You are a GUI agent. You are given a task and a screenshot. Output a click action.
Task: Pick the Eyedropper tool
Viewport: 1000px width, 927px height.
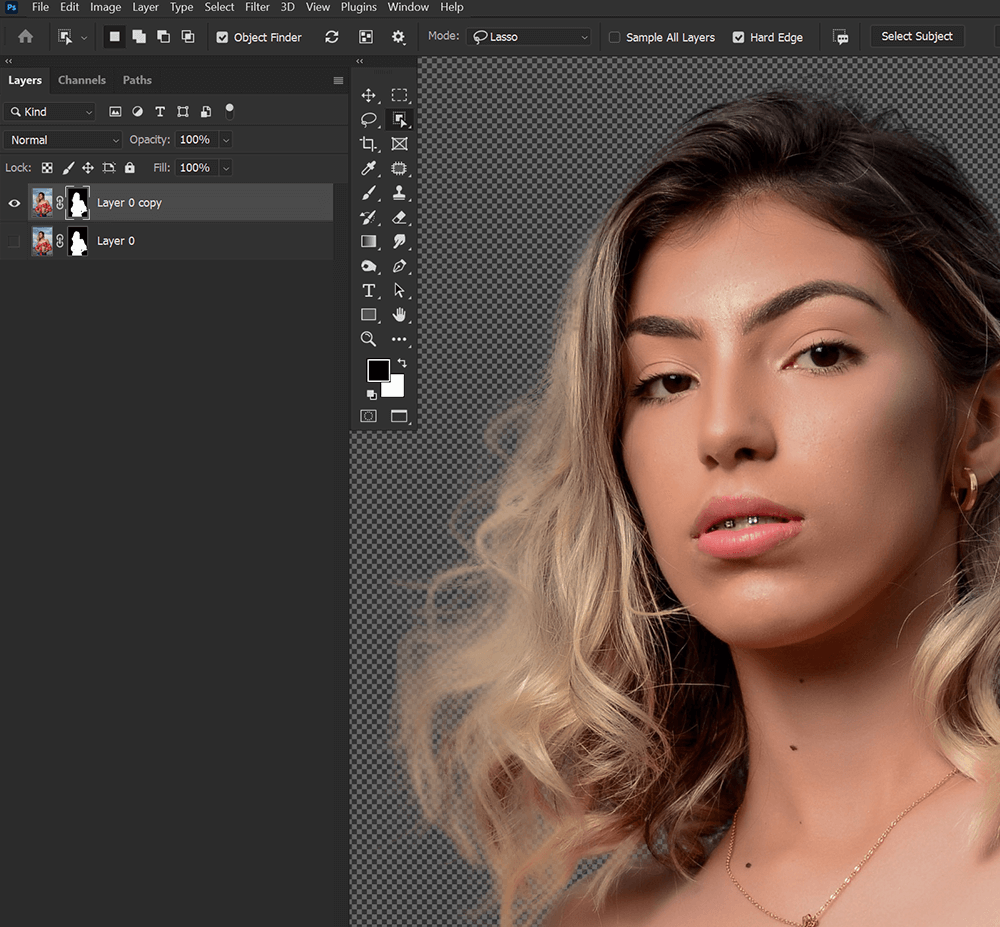click(369, 168)
